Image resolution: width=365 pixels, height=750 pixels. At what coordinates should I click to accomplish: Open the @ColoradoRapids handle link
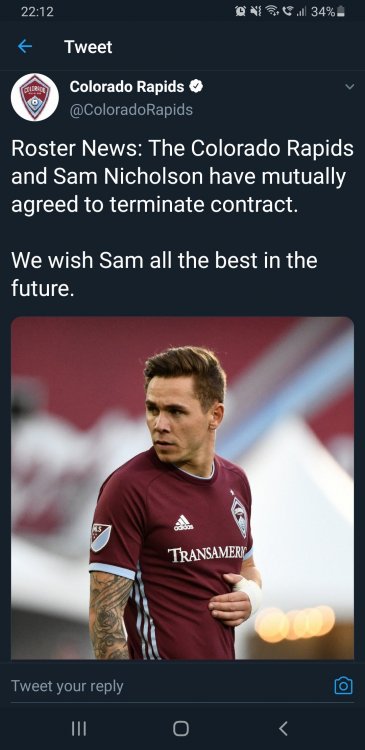(131, 110)
